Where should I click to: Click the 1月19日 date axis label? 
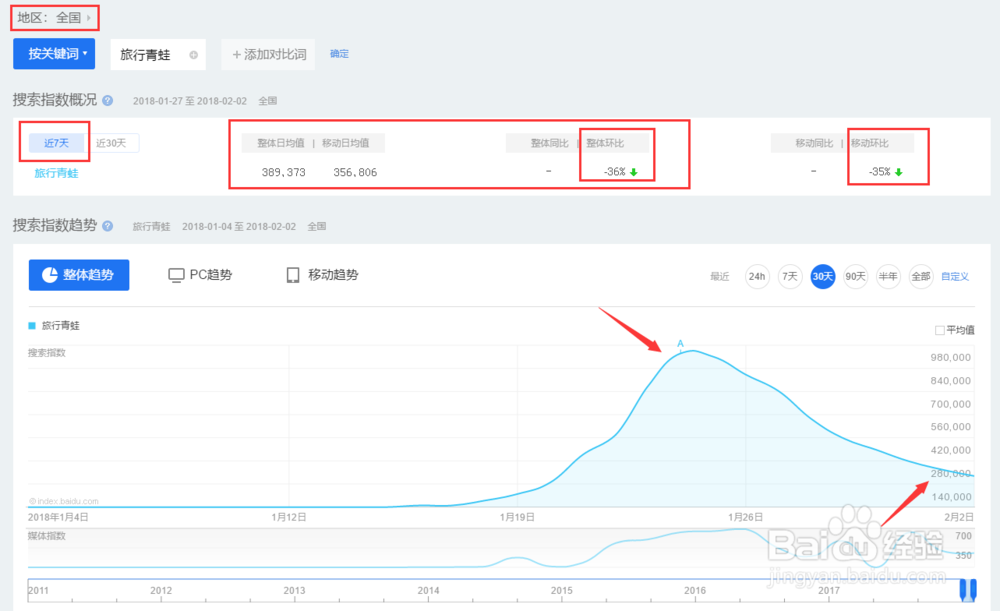(517, 517)
